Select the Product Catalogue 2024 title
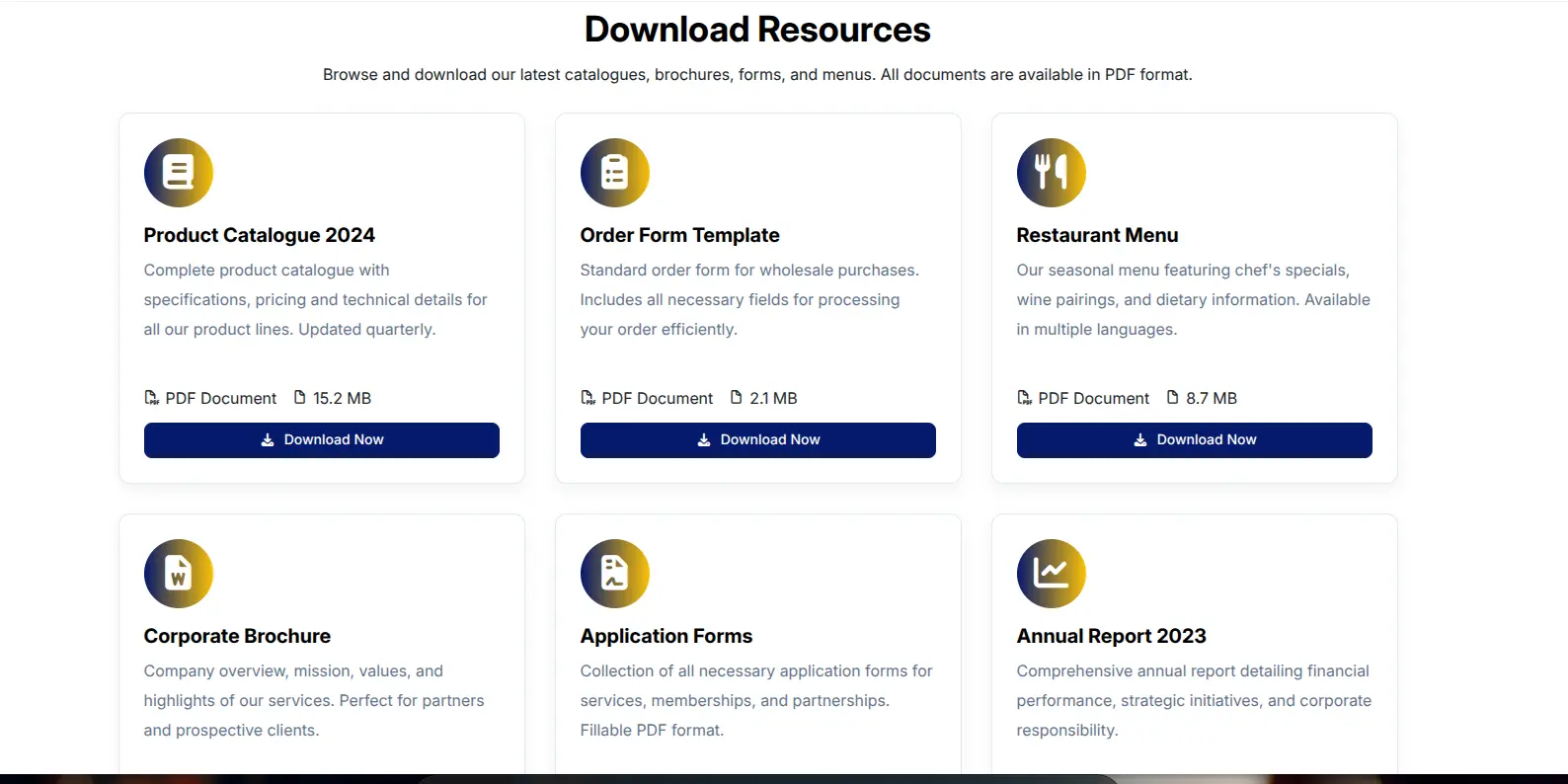This screenshot has height=784, width=1568. pyautogui.click(x=260, y=235)
